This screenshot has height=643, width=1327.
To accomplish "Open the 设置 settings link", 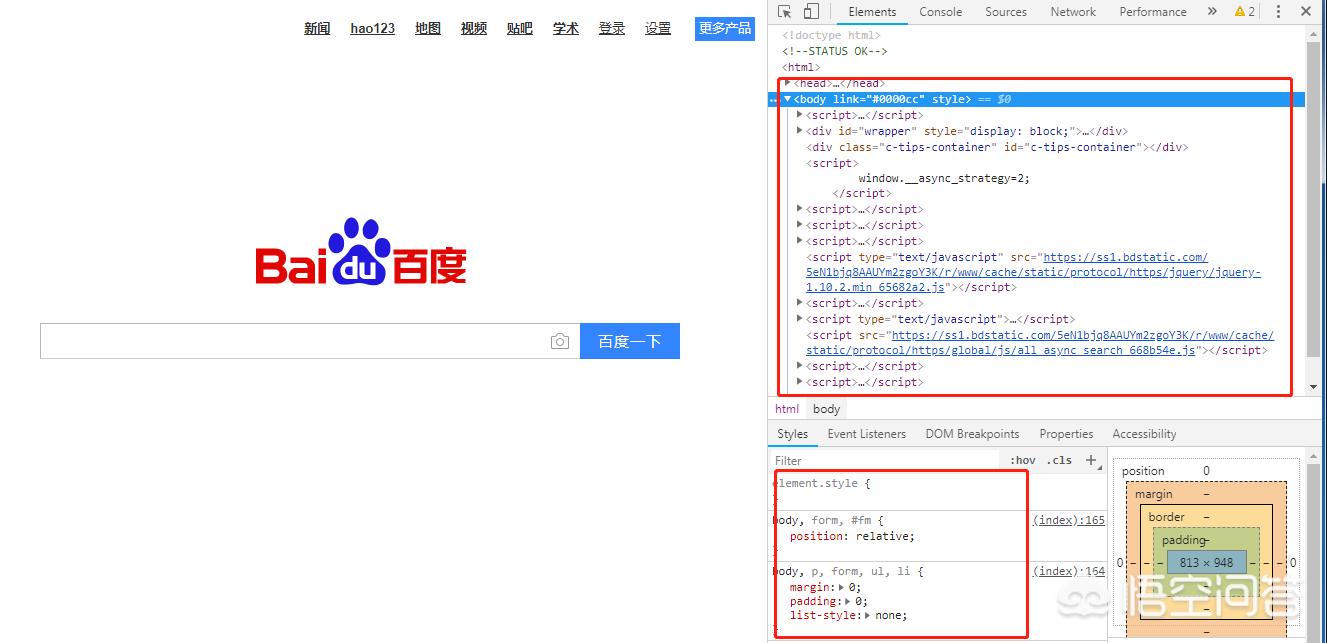I will [658, 28].
